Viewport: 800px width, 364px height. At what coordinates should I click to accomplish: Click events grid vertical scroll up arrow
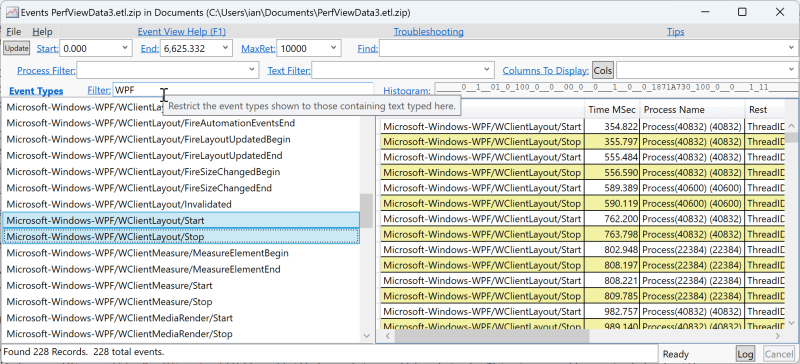point(791,126)
